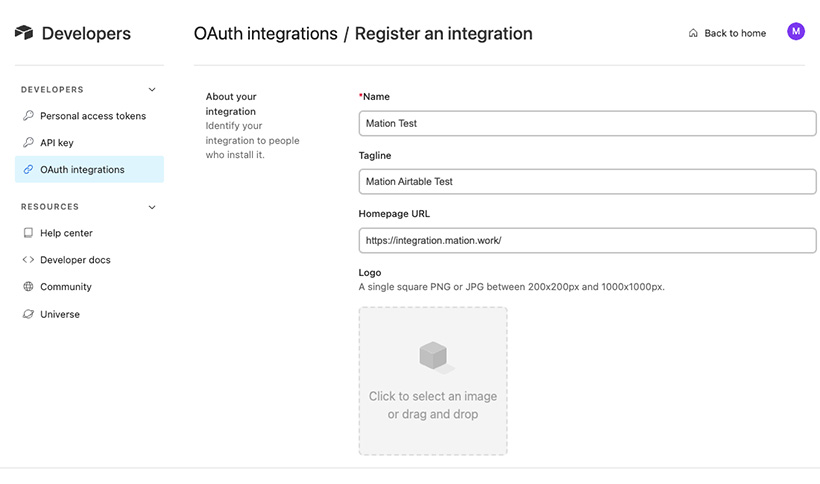Click OAuth integrations breadcrumb in page title
820x484 pixels.
(266, 33)
